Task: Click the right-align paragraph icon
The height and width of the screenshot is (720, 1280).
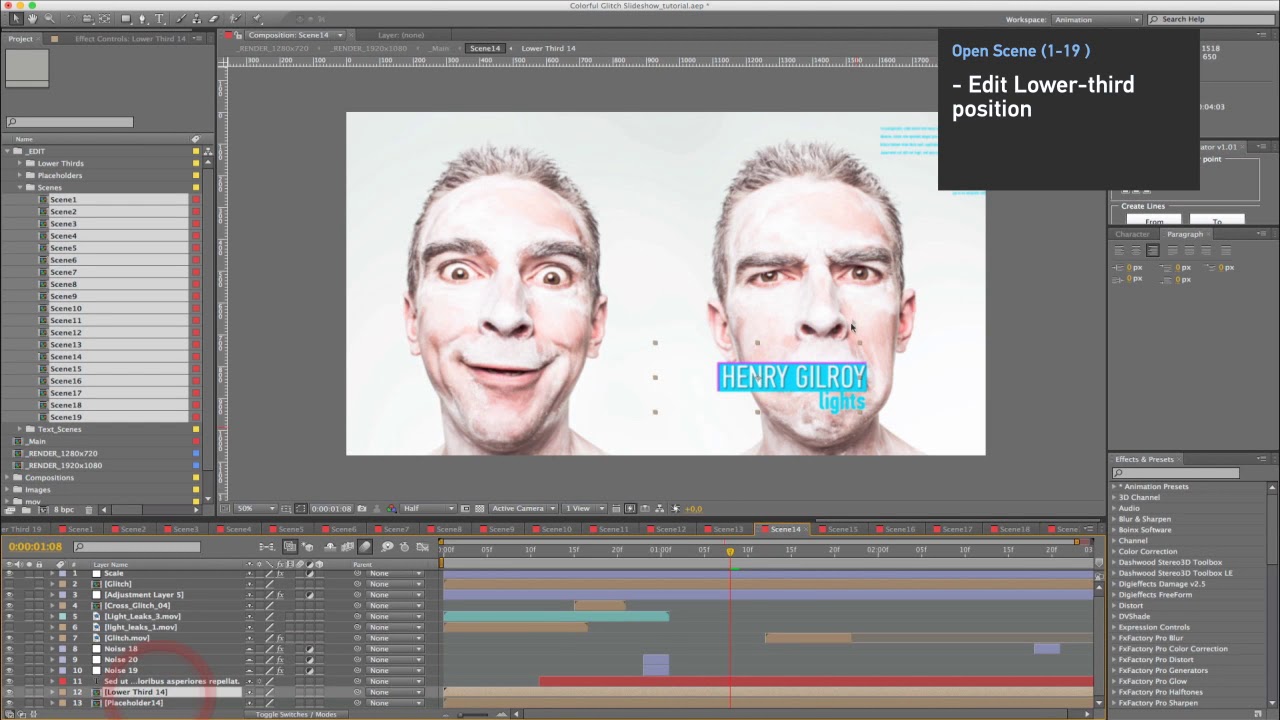Action: pyautogui.click(x=1153, y=250)
